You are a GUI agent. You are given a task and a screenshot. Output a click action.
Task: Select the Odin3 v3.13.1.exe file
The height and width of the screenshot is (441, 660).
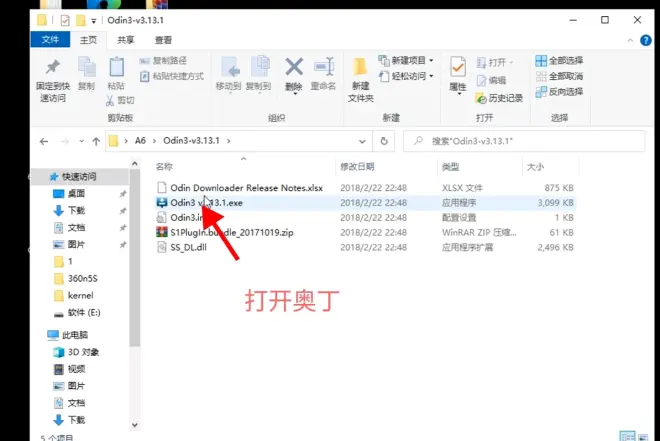206,202
